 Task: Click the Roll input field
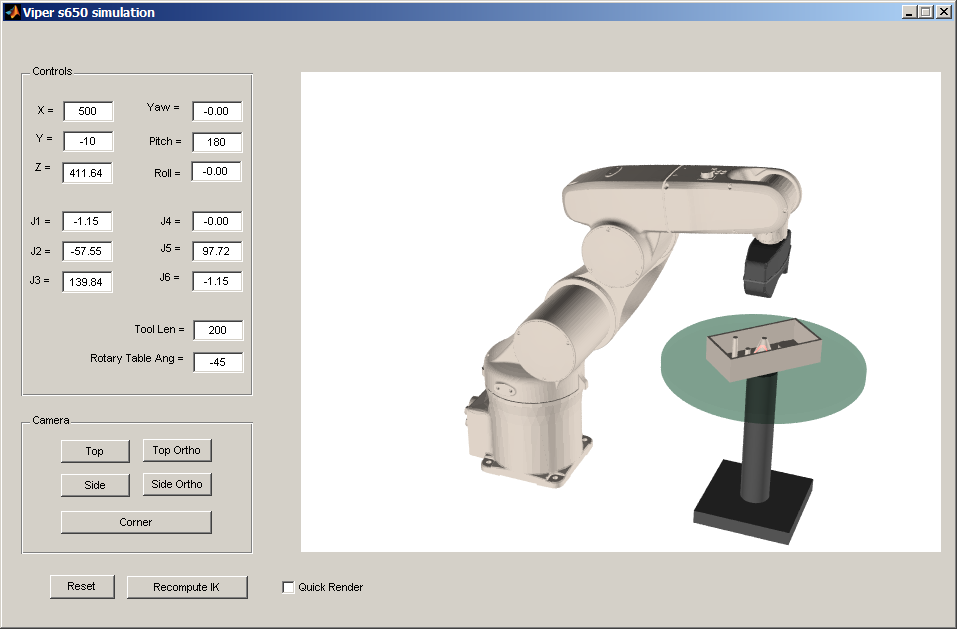coord(216,171)
